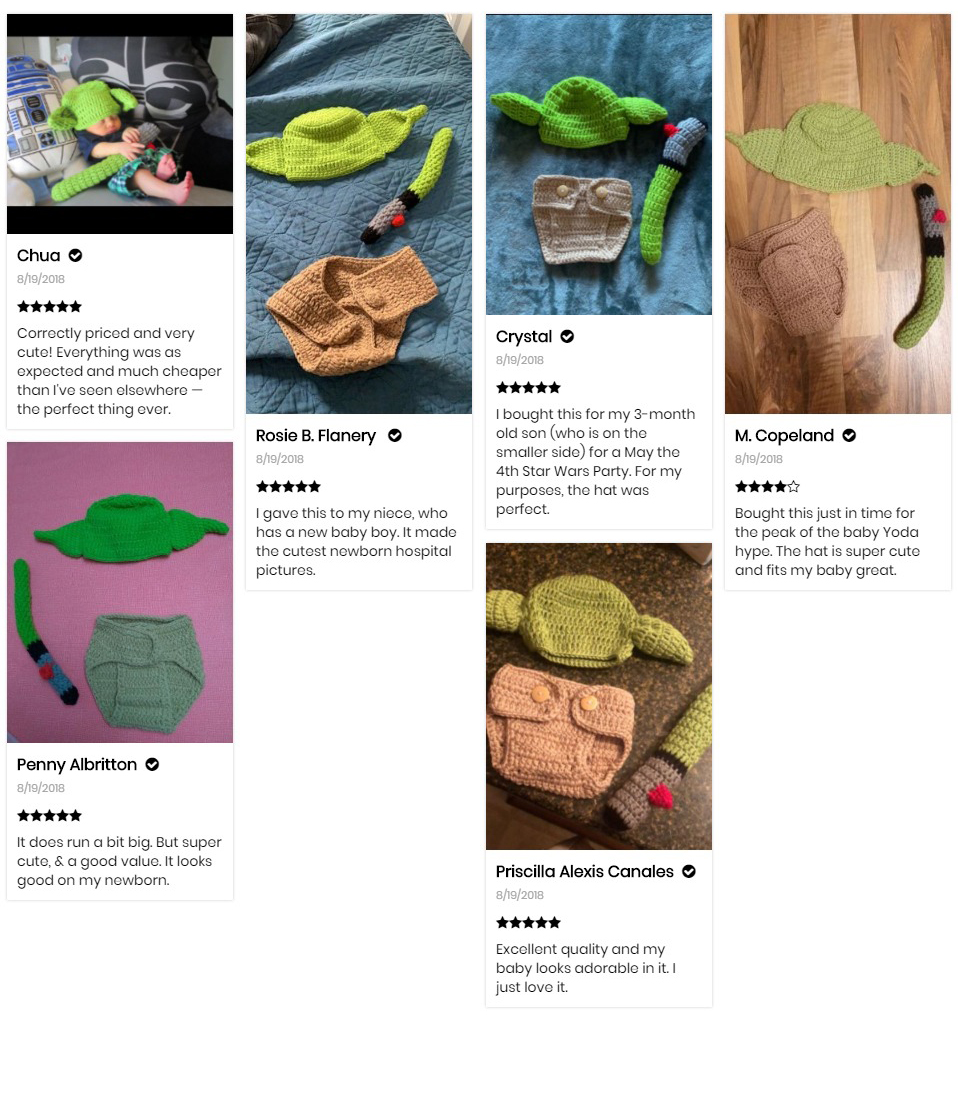The height and width of the screenshot is (1099, 958).
Task: Click M. Copeland's verified checkmark icon
Action: tap(849, 436)
